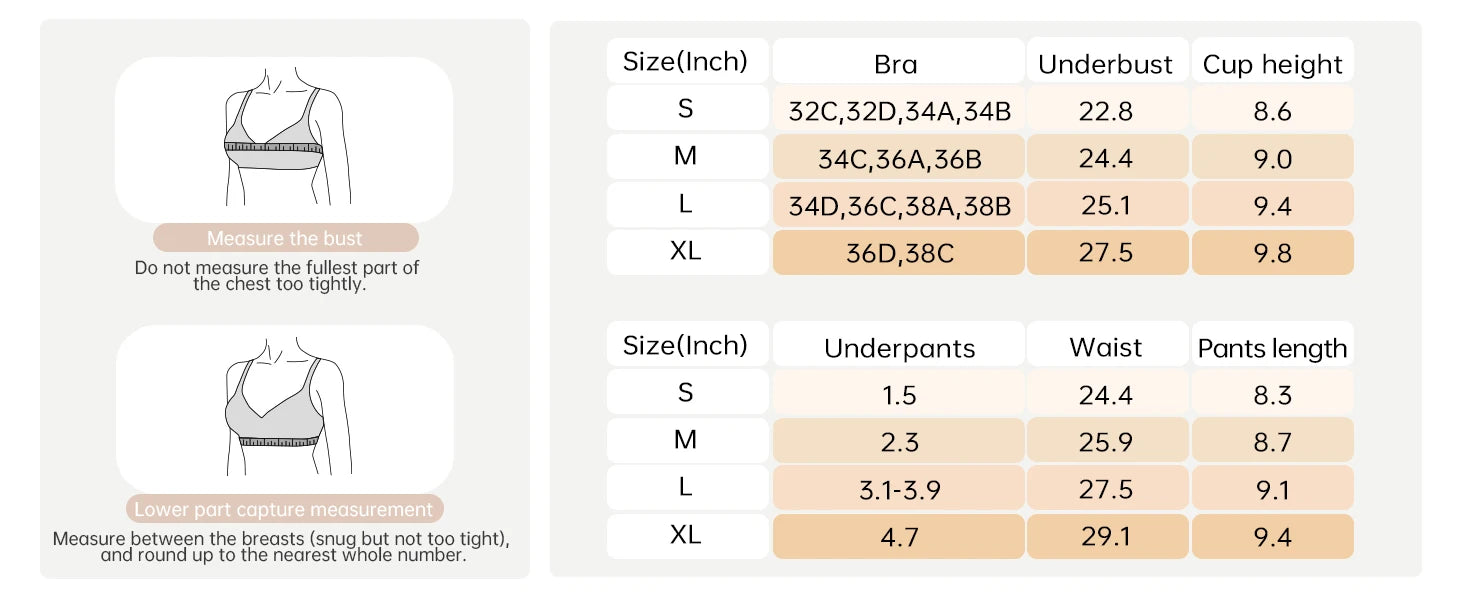Image resolution: width=1464 pixels, height=600 pixels.
Task: Select the XL row in bra table
Action: click(980, 252)
